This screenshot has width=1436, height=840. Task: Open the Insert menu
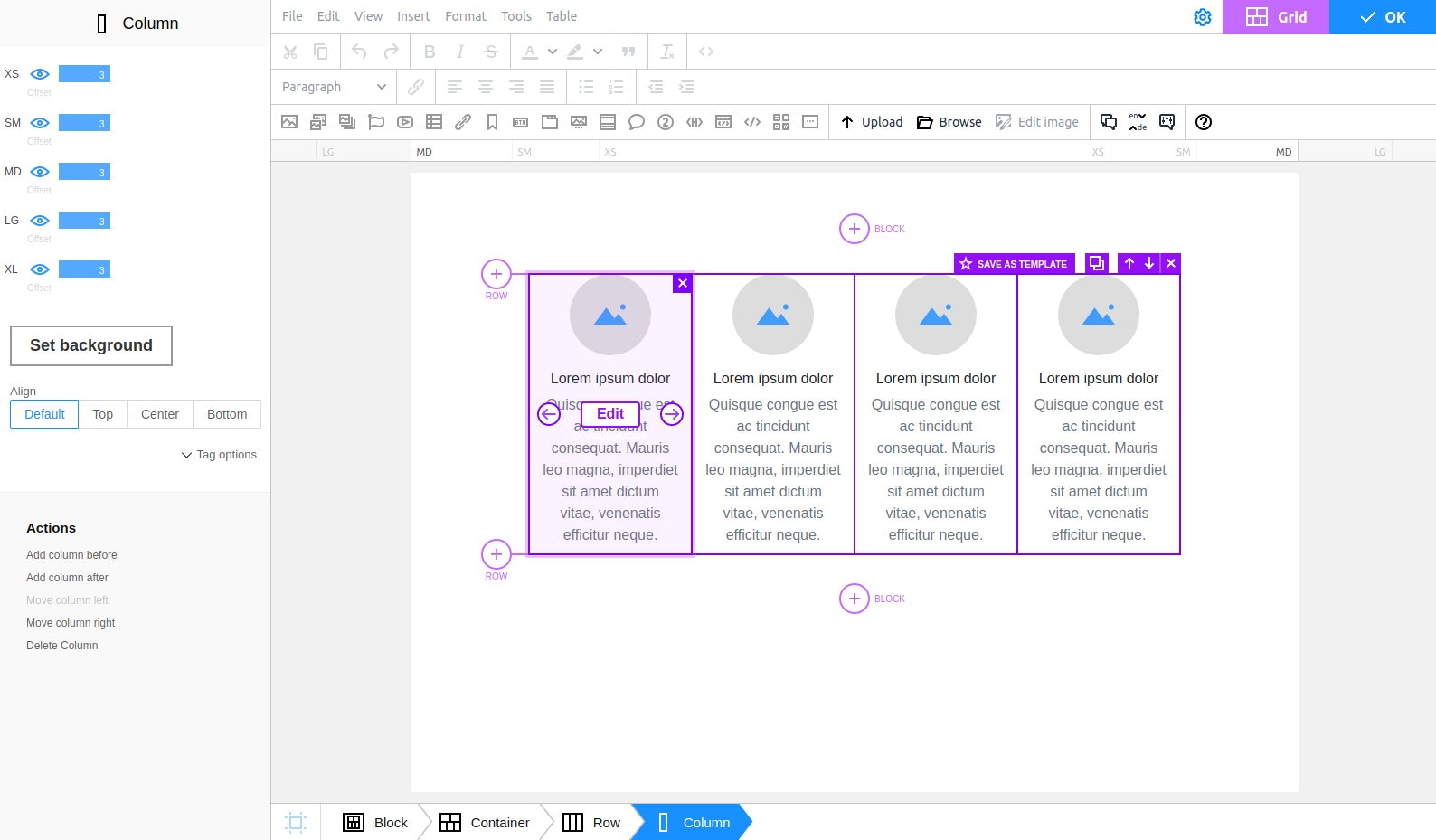click(x=413, y=16)
